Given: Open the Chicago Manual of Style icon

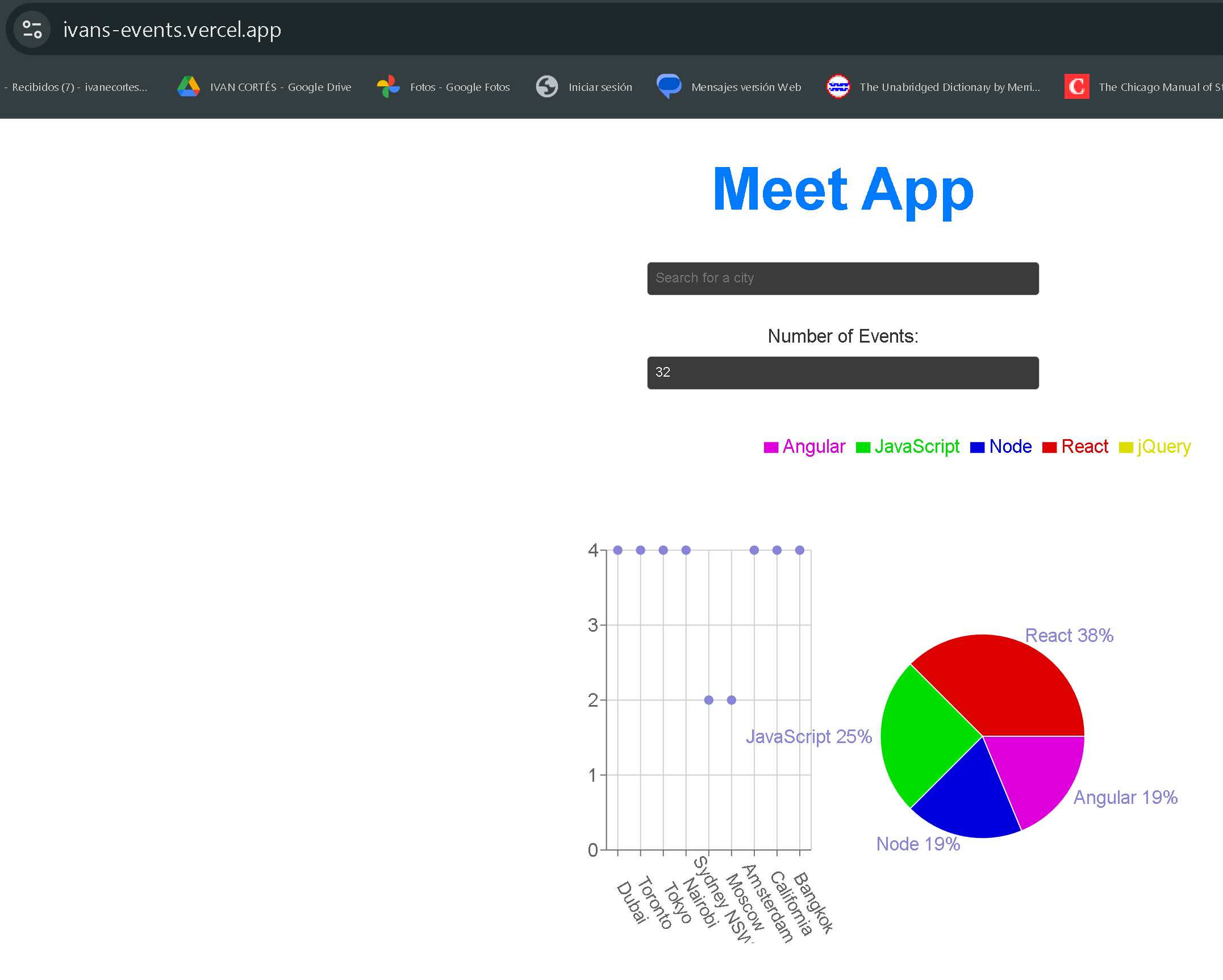Looking at the screenshot, I should pos(1076,86).
